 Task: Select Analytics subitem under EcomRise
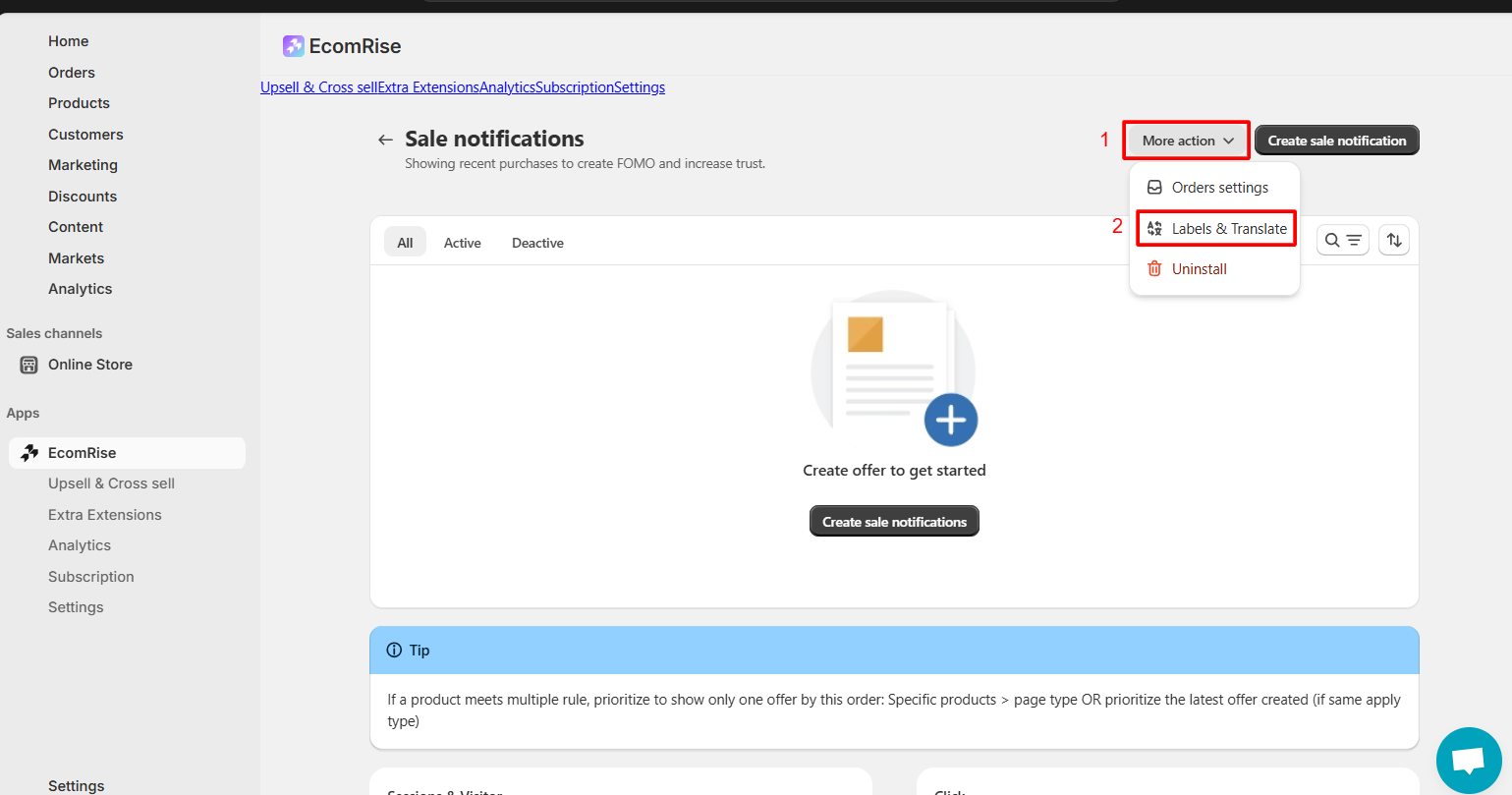(x=80, y=545)
